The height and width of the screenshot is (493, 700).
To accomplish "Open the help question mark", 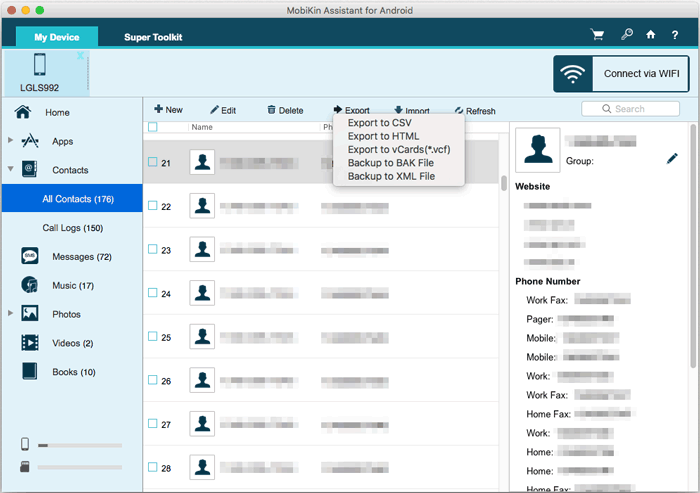I will (675, 35).
